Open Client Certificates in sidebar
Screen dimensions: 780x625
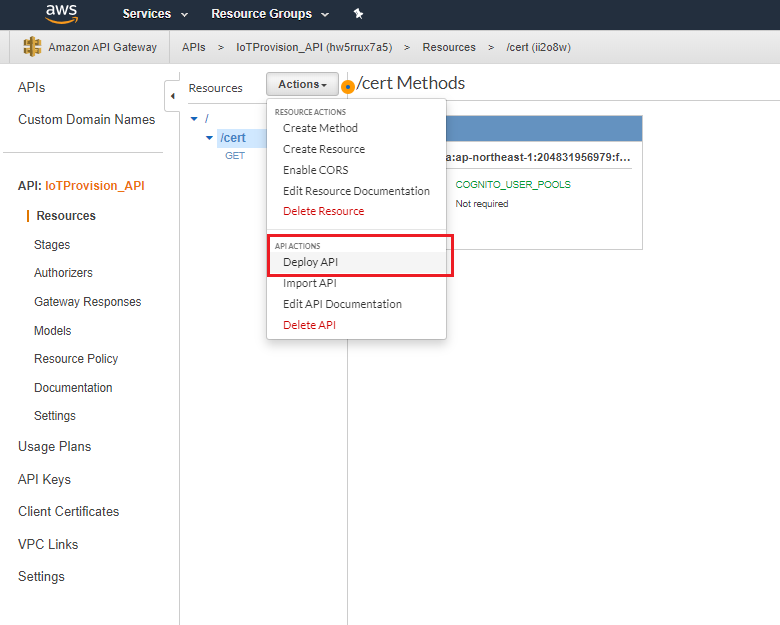click(69, 512)
